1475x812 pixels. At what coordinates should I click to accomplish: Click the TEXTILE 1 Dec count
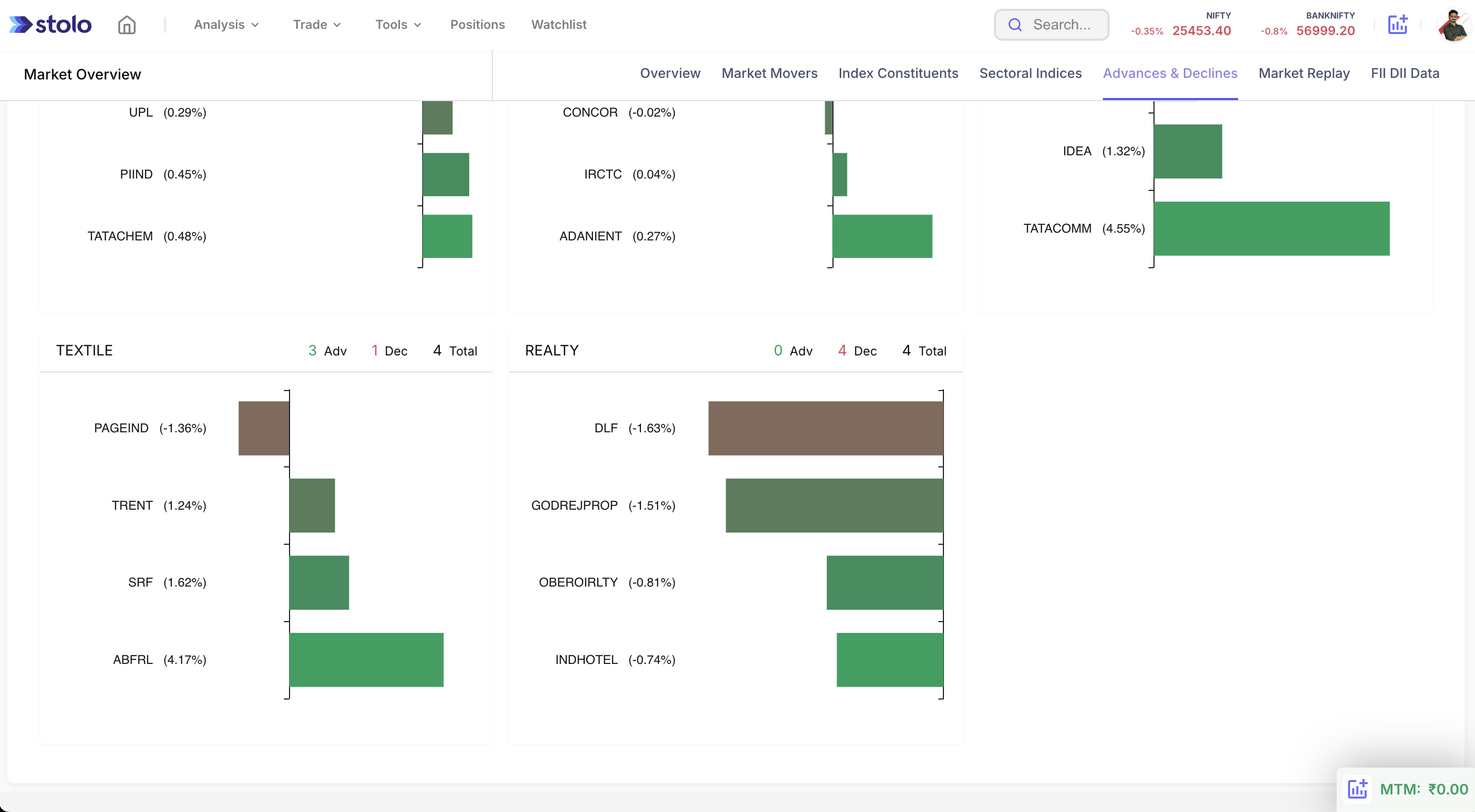click(x=389, y=351)
